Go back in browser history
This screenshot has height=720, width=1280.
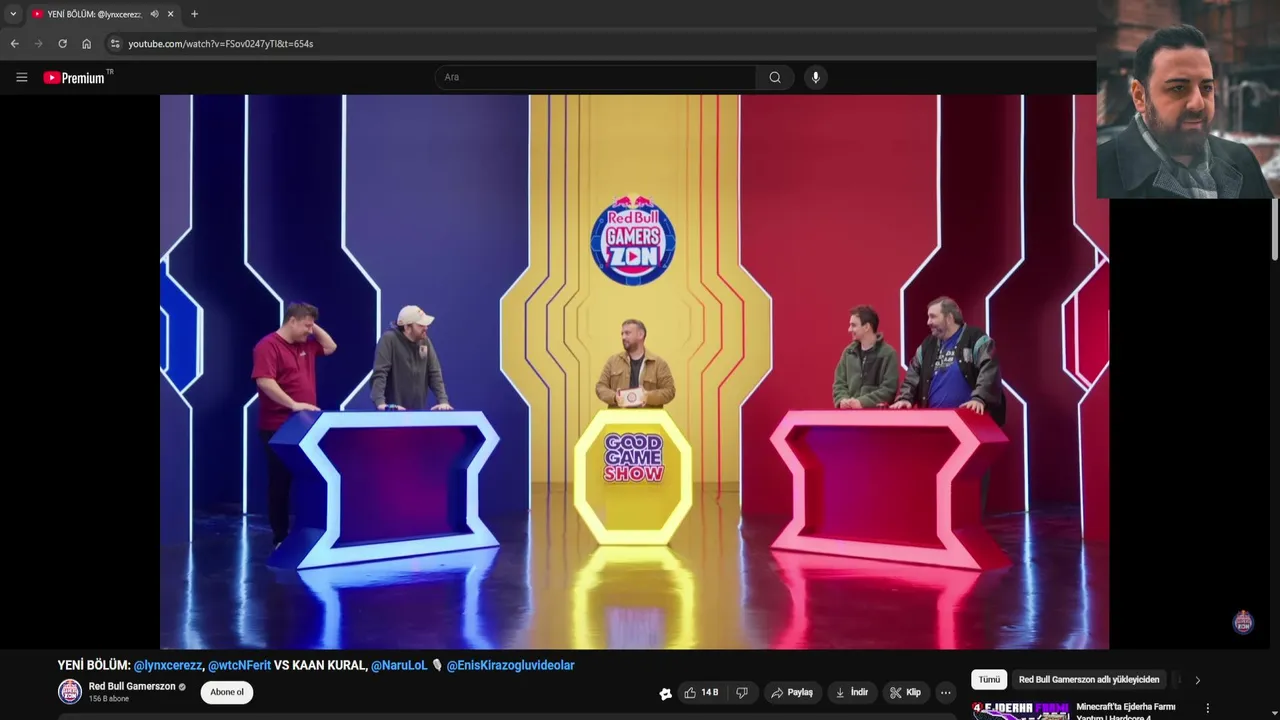tap(14, 44)
